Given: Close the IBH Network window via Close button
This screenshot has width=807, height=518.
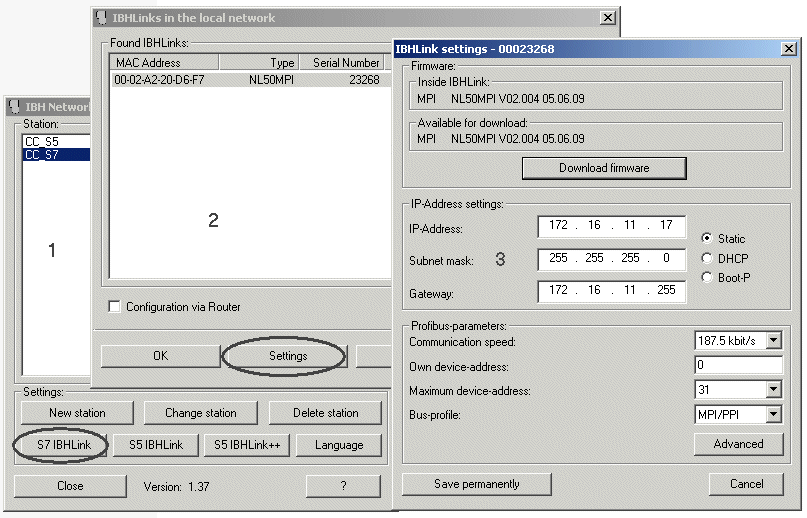Looking at the screenshot, I should click(70, 486).
